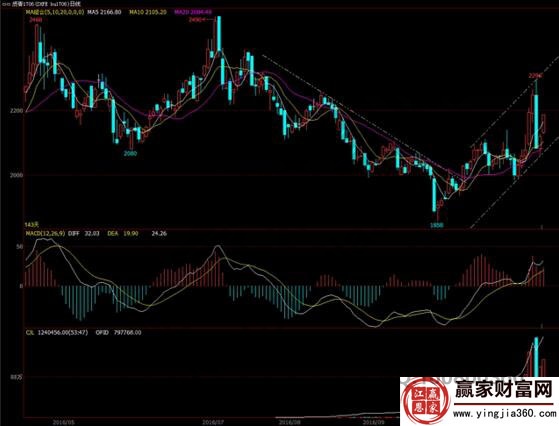Select the OPID 797768.00 open interest reading
The width and height of the screenshot is (559, 426).
[118, 332]
